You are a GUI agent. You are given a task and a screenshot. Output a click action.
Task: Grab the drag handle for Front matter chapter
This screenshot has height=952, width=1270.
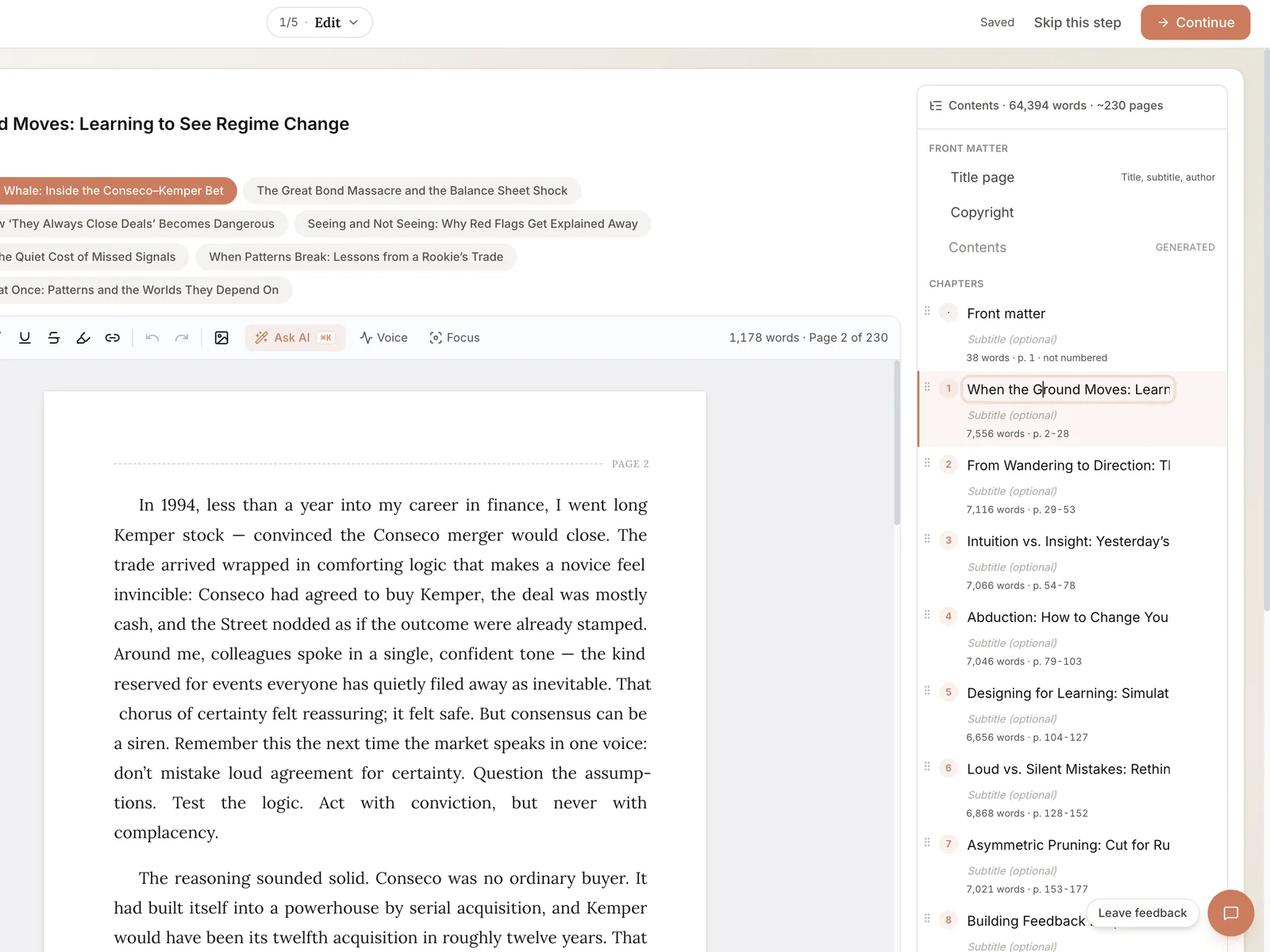(927, 311)
